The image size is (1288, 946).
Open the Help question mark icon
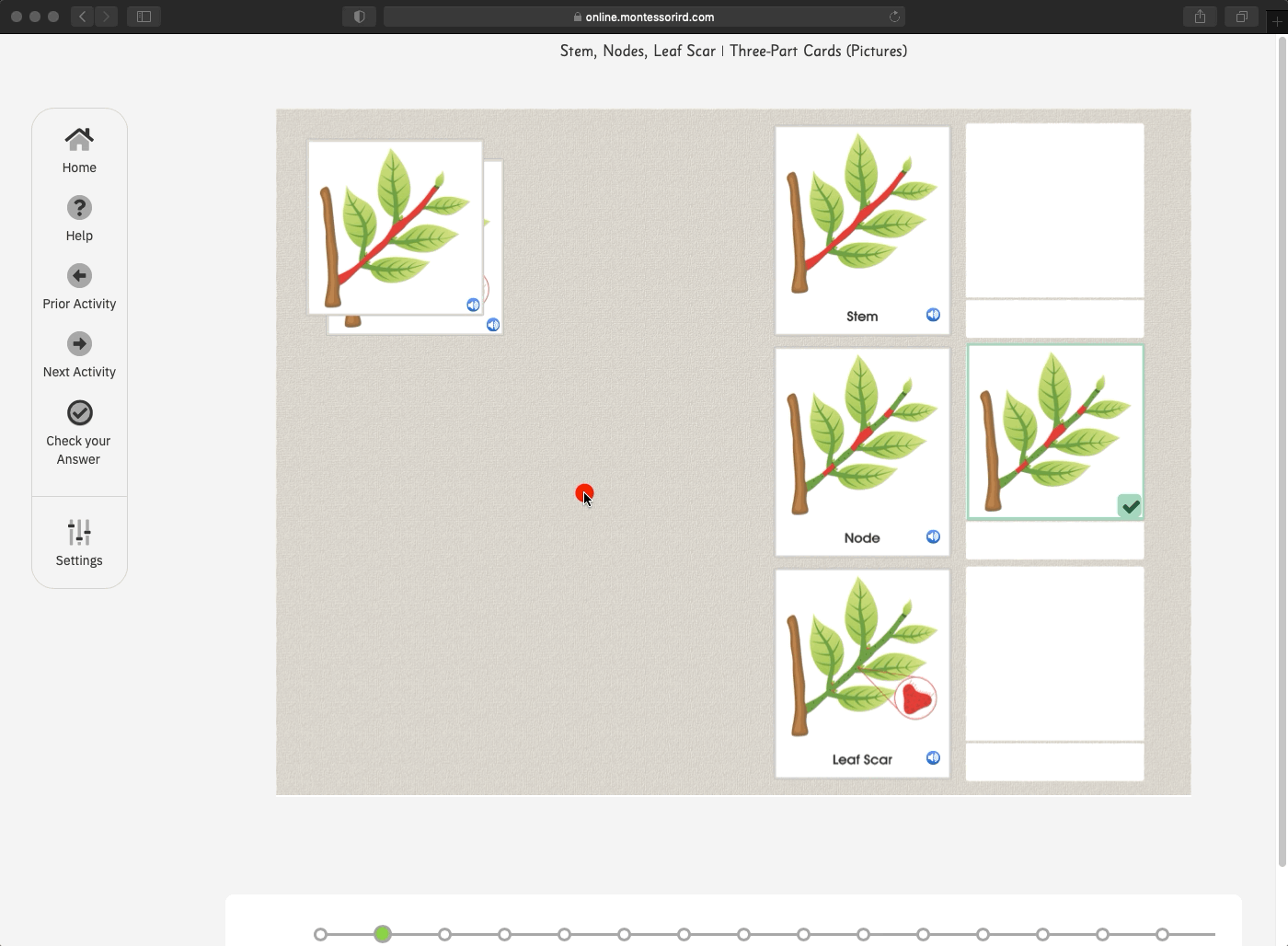(79, 208)
